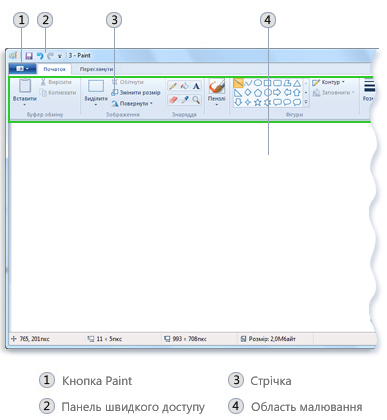Select the Curve shape
Viewport: 387px width, 420px height.
(x=248, y=83)
